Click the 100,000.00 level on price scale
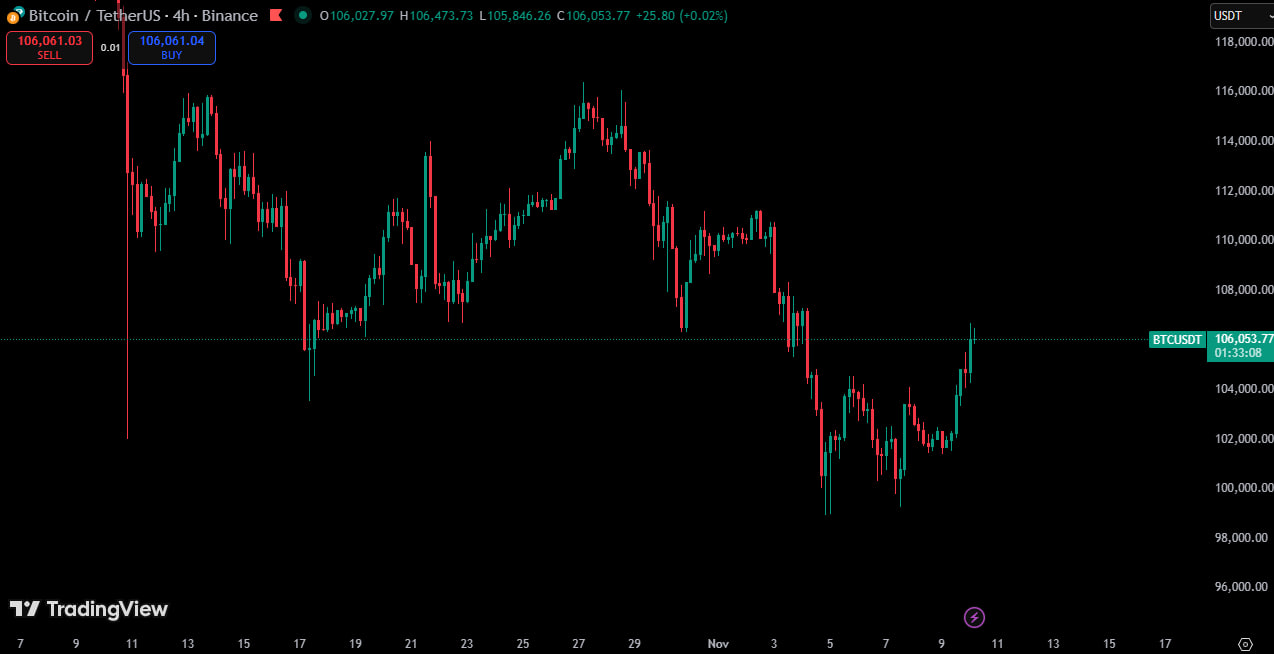The height and width of the screenshot is (654, 1274). (x=1243, y=488)
